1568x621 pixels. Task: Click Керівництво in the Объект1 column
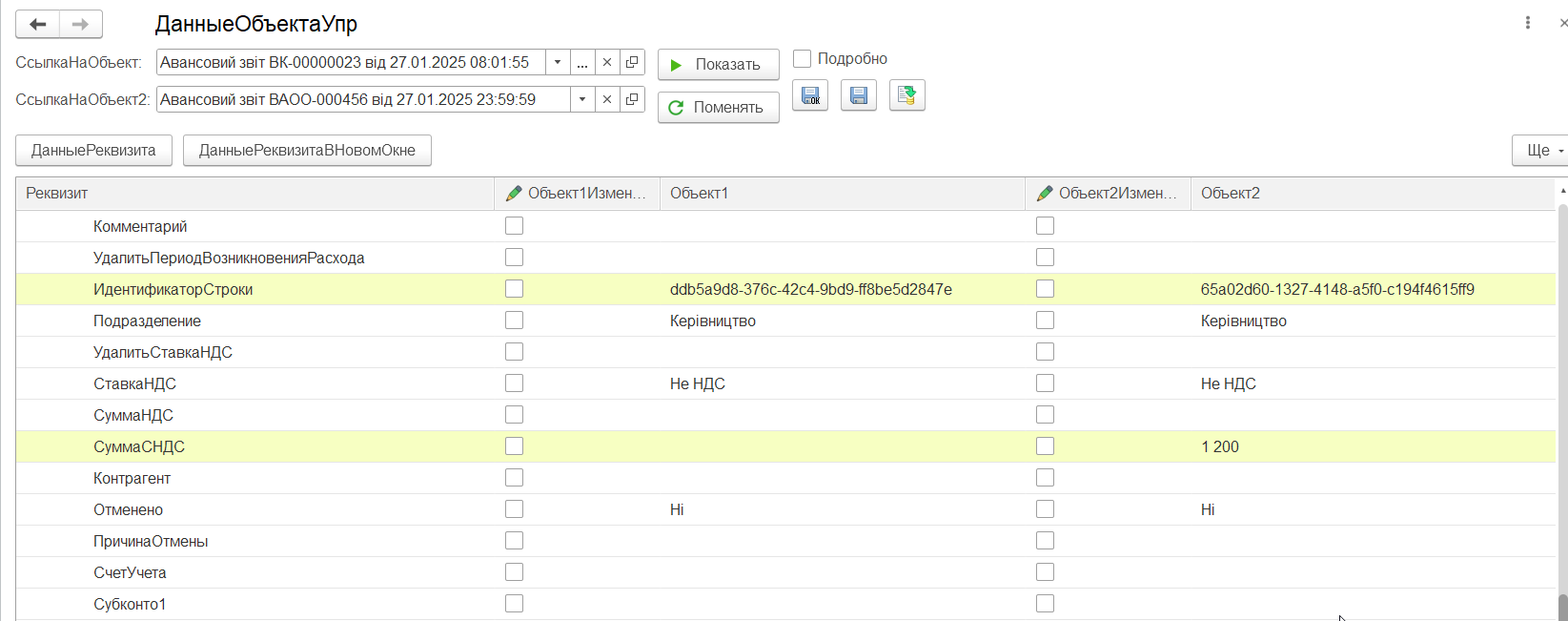[x=713, y=321]
